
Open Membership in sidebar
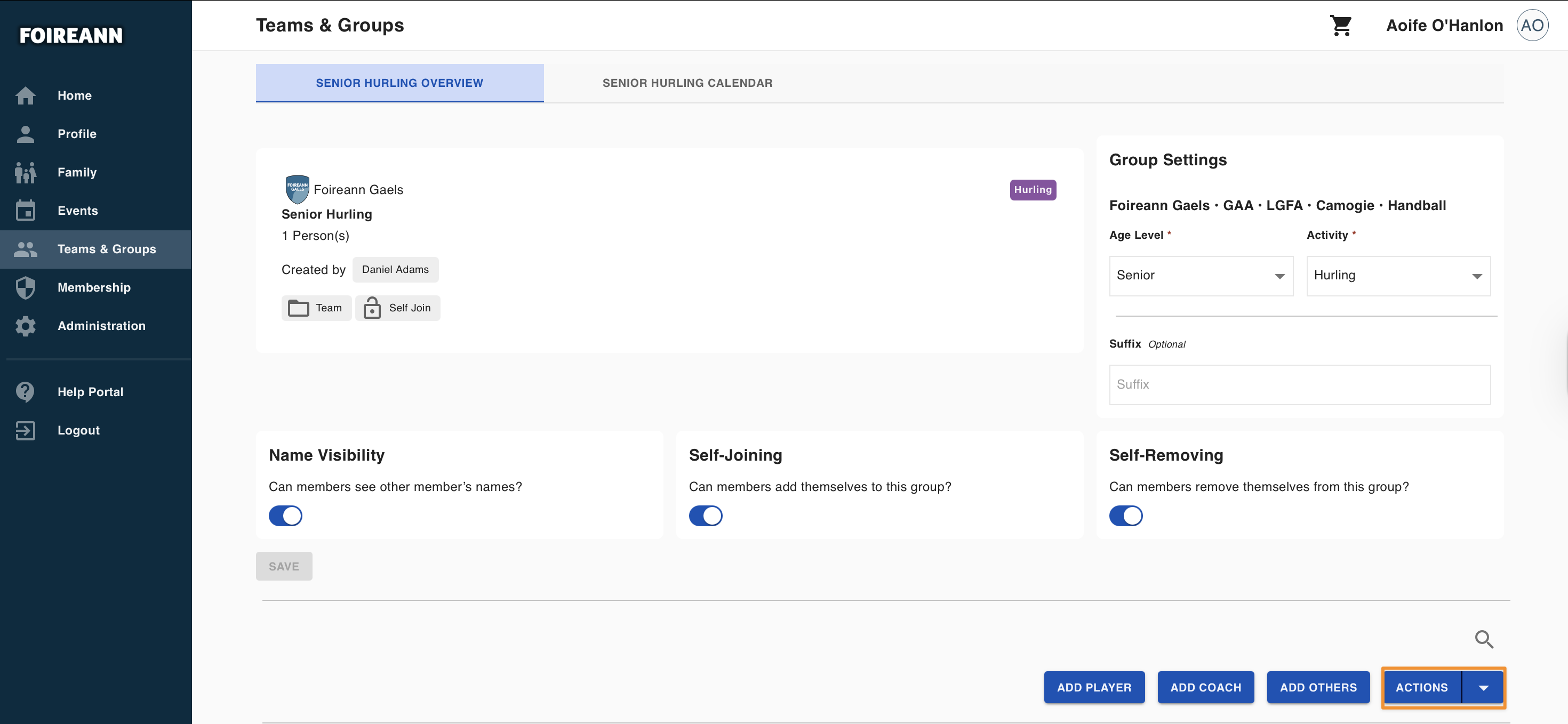tap(95, 287)
